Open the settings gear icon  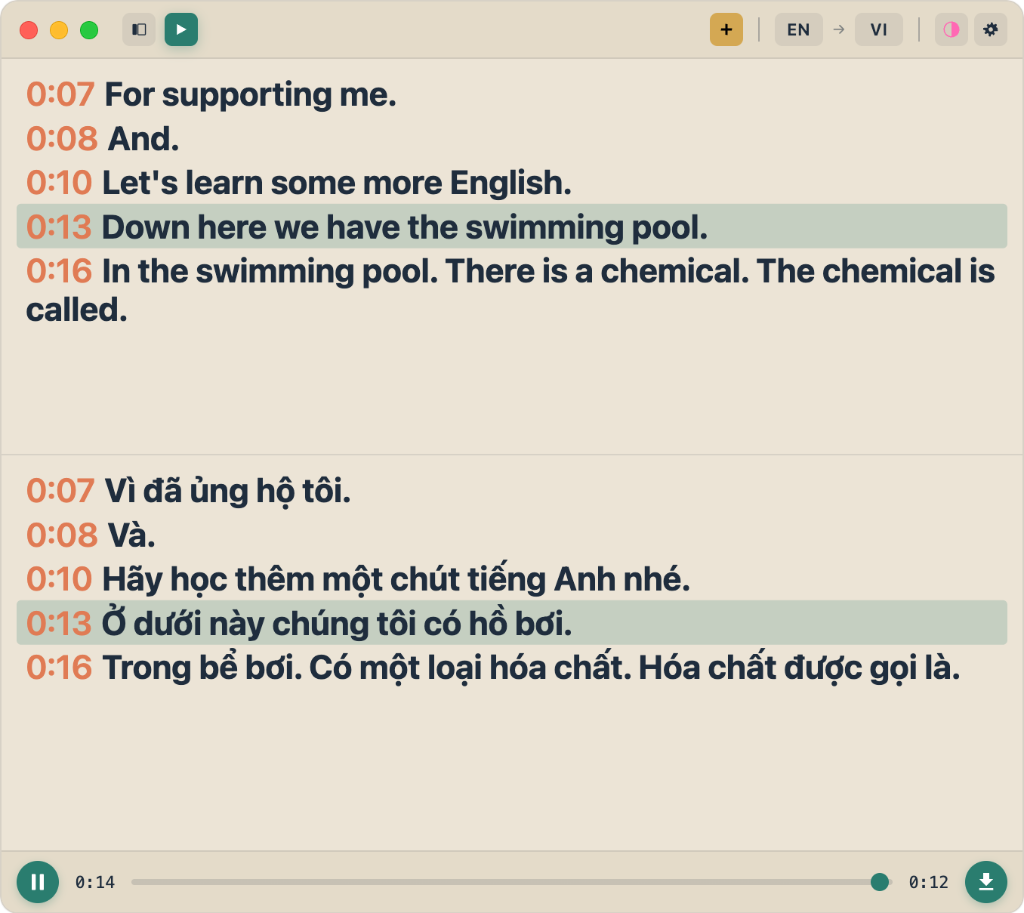(x=991, y=30)
